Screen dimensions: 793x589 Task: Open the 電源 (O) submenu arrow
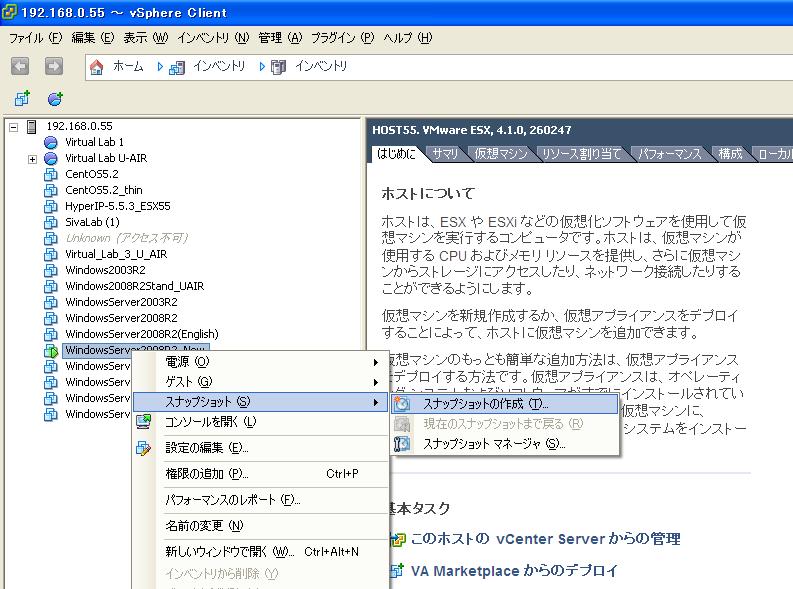(376, 362)
